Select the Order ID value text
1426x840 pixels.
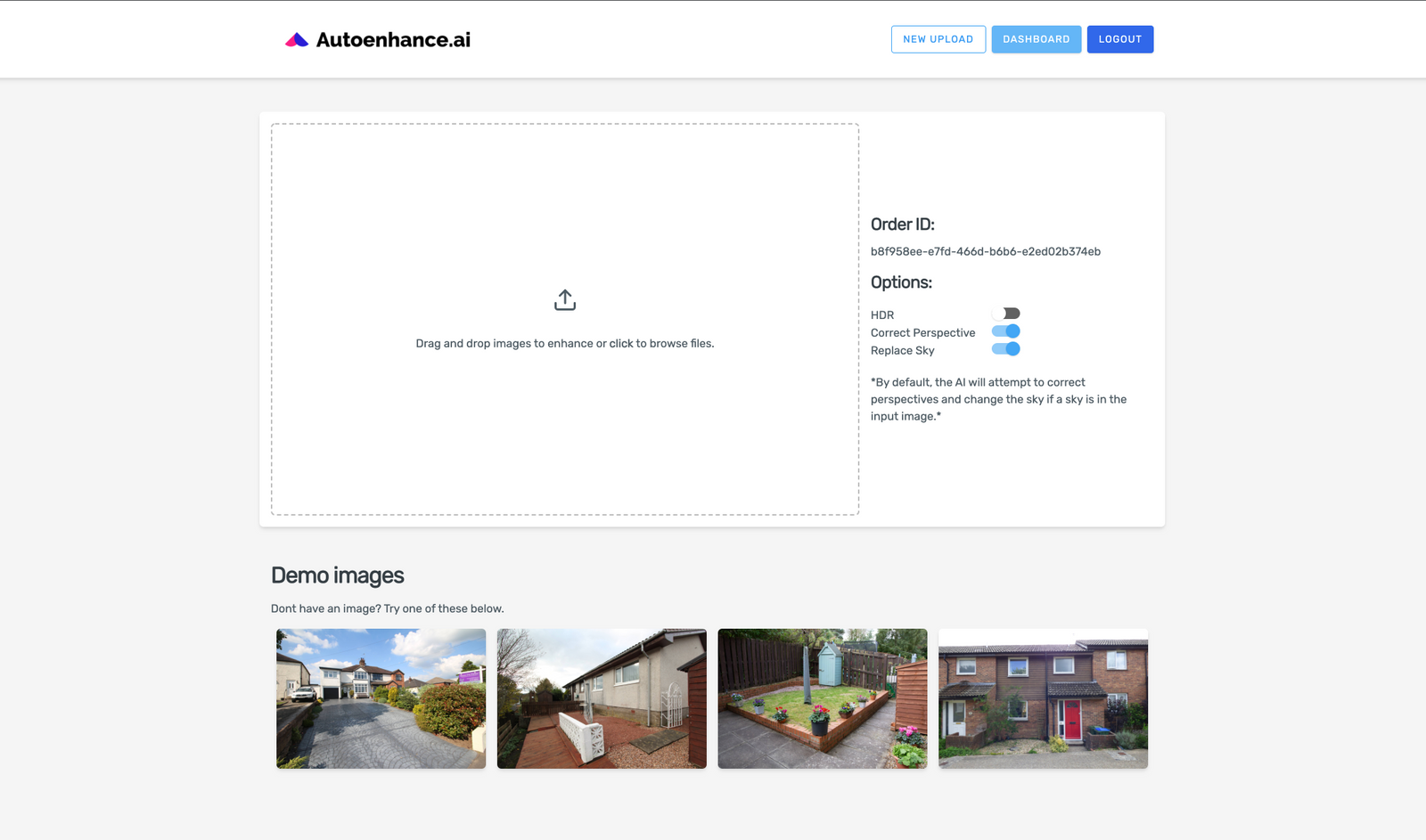tap(986, 251)
